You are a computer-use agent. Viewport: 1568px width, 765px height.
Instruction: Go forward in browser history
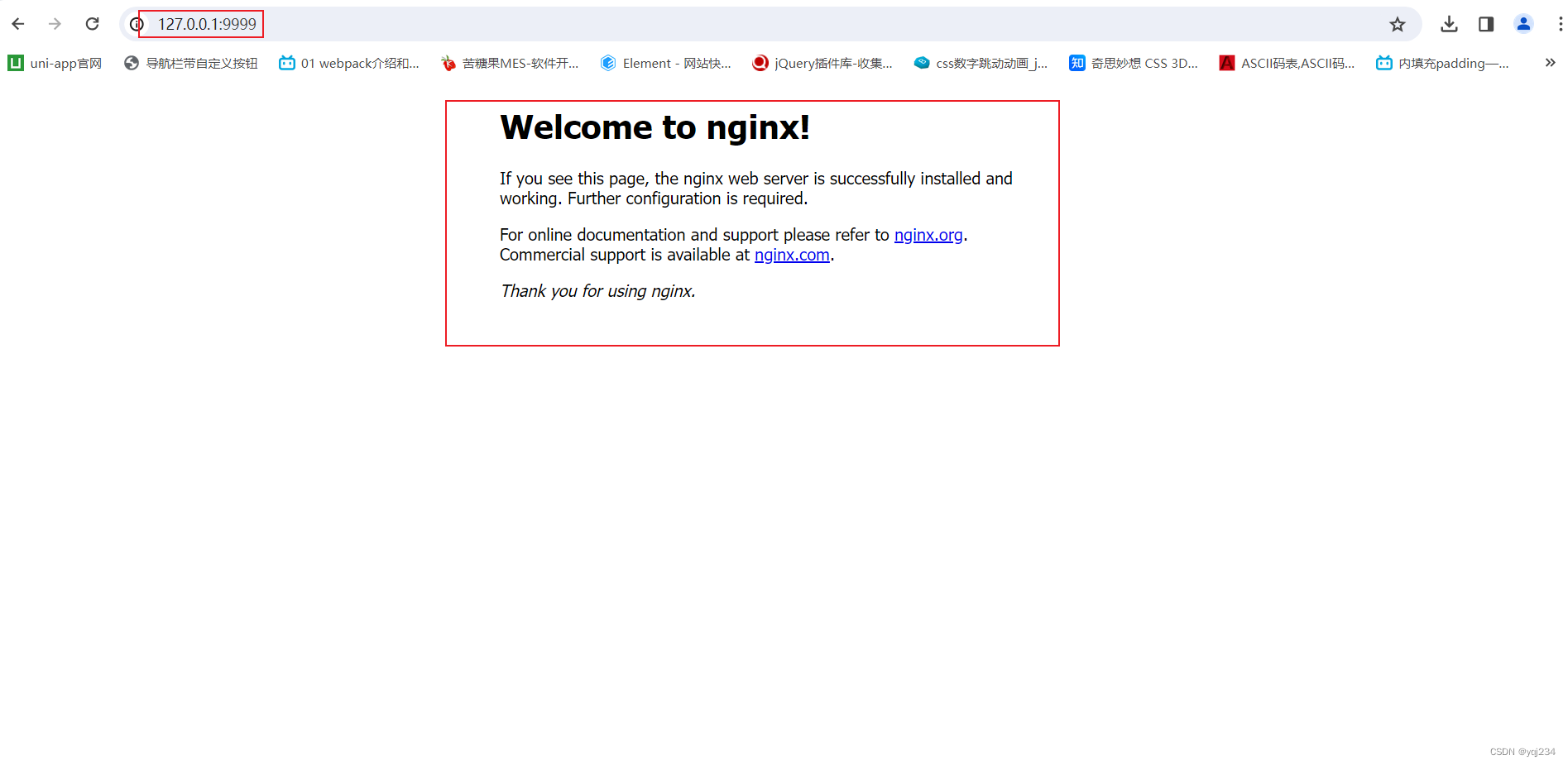(55, 24)
